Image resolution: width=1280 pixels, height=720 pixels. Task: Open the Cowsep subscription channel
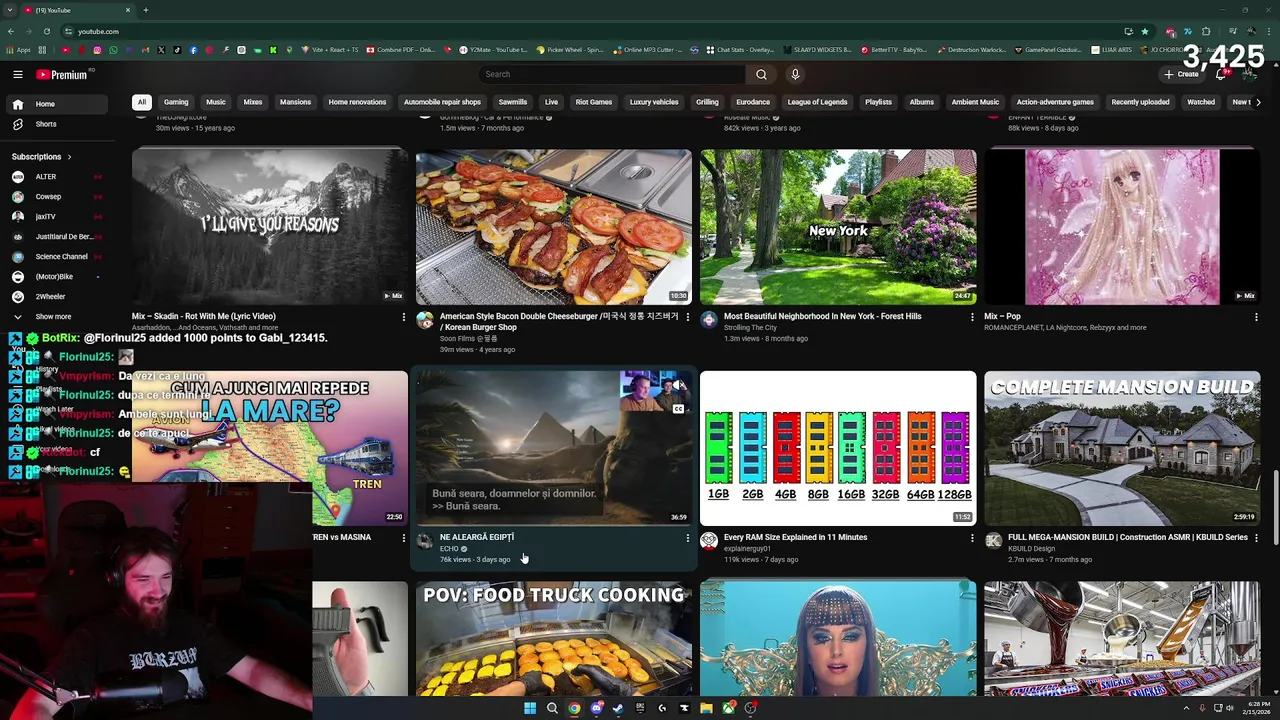(56, 197)
